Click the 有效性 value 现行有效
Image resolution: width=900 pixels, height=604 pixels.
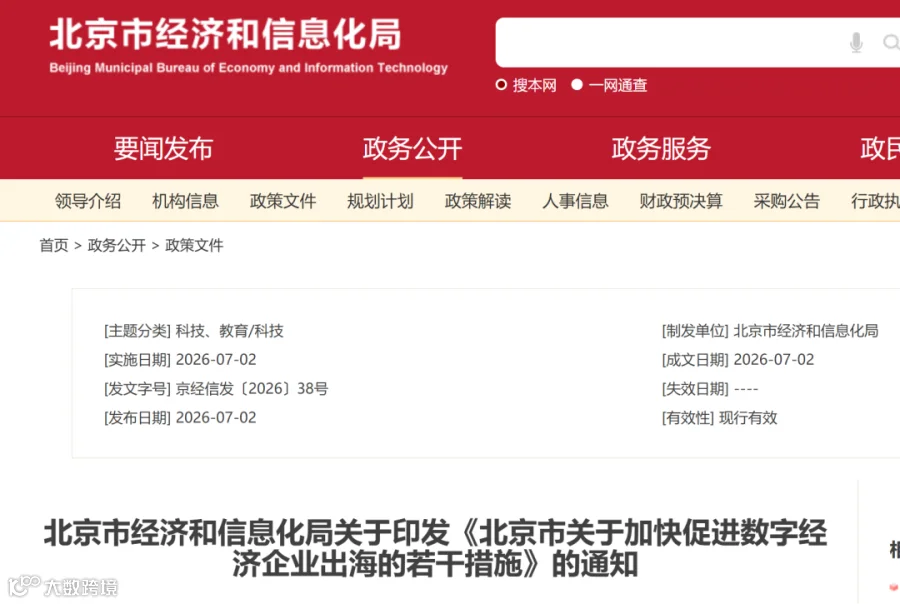point(748,418)
